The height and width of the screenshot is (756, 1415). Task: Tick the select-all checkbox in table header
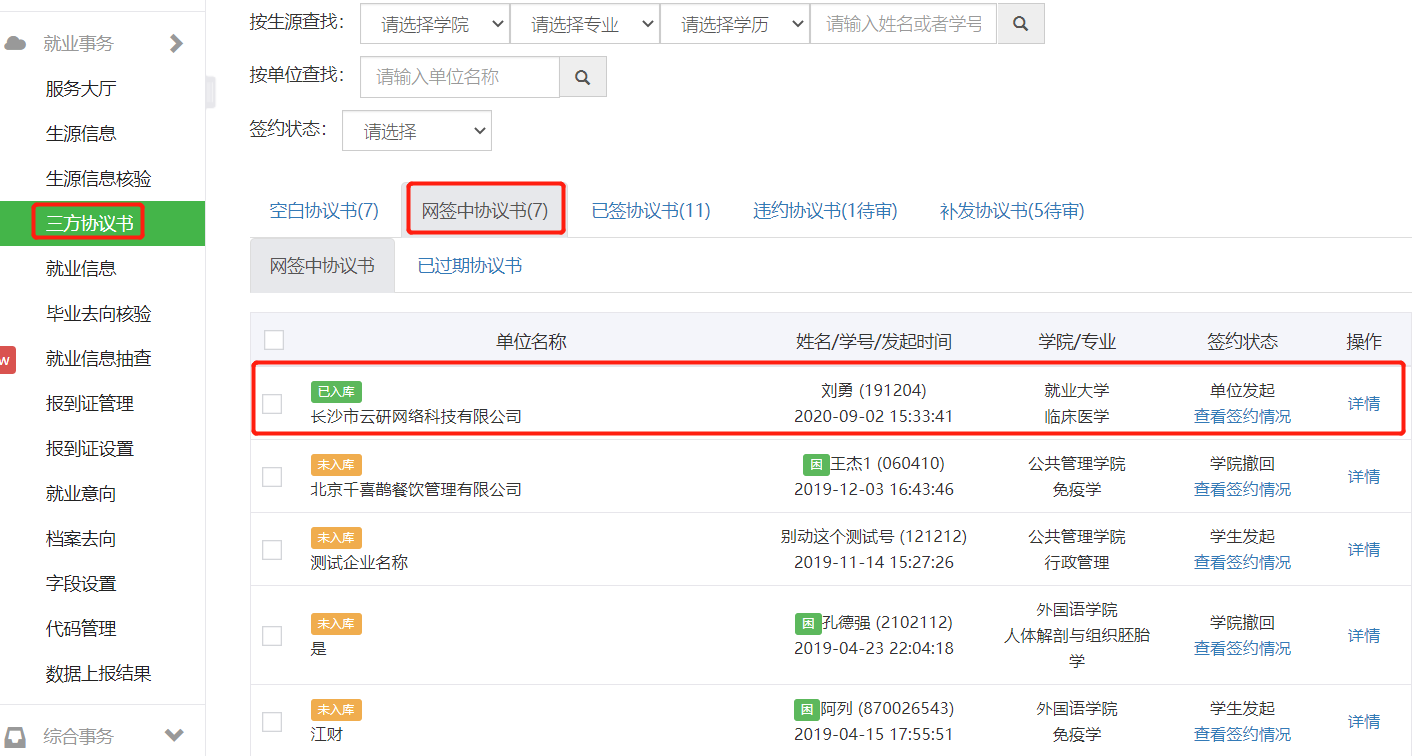click(x=274, y=340)
